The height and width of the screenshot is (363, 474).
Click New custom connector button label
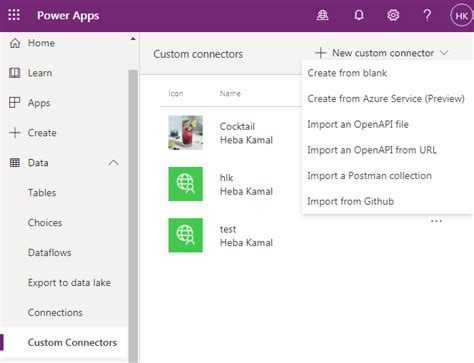coord(383,53)
